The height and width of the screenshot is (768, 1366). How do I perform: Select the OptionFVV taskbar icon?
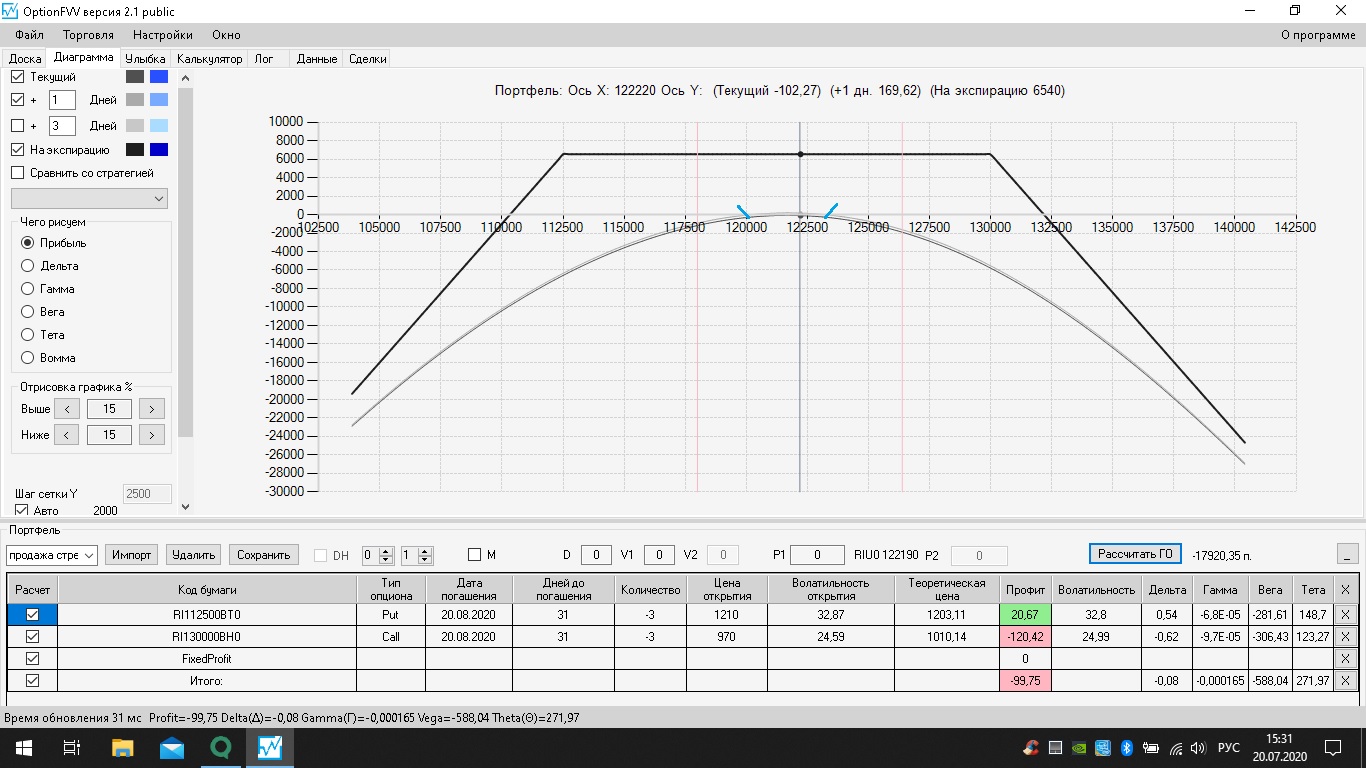point(269,747)
